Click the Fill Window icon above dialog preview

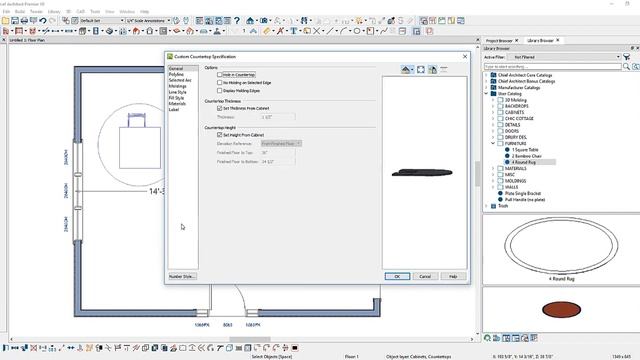click(x=420, y=70)
